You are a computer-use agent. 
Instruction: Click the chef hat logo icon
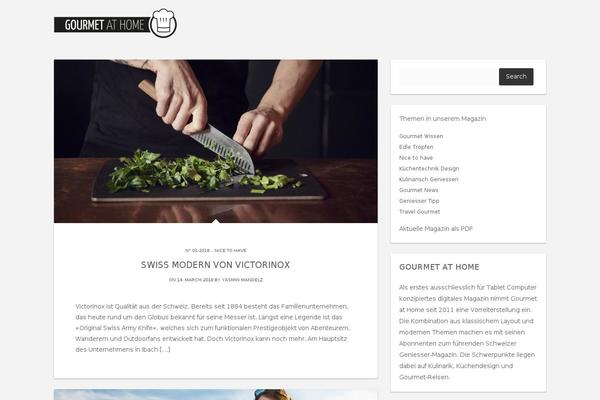click(163, 23)
